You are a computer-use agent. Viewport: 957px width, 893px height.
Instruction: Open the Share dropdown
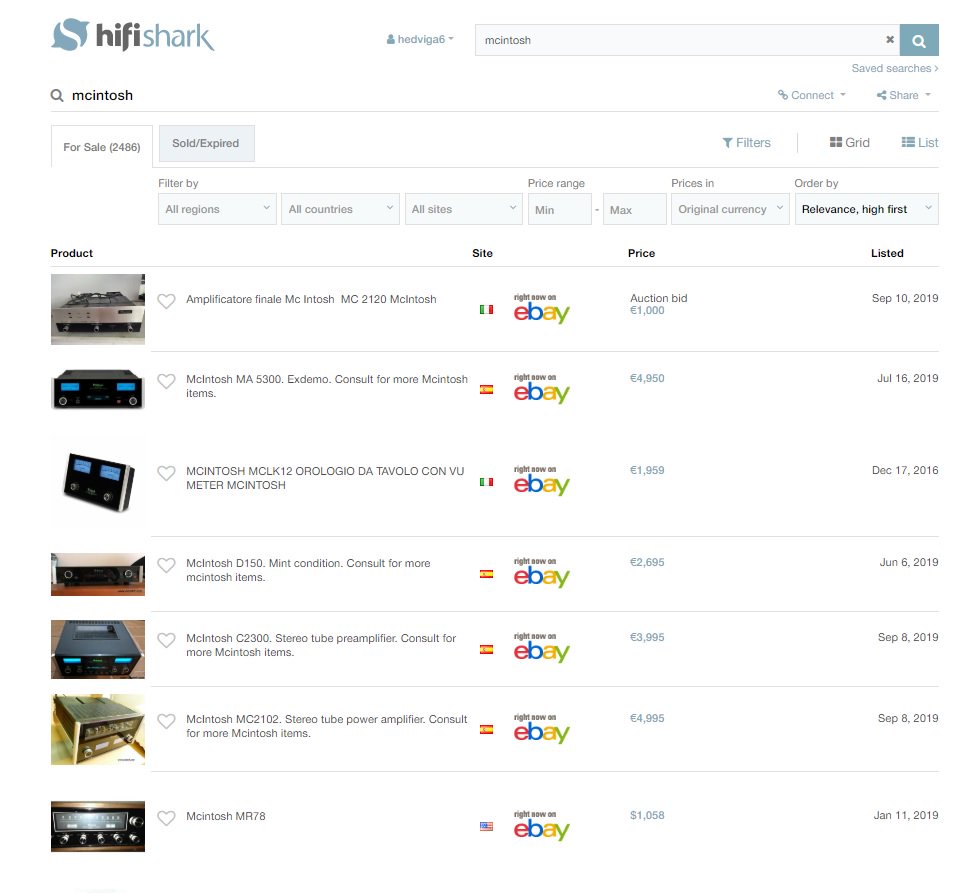click(x=903, y=95)
